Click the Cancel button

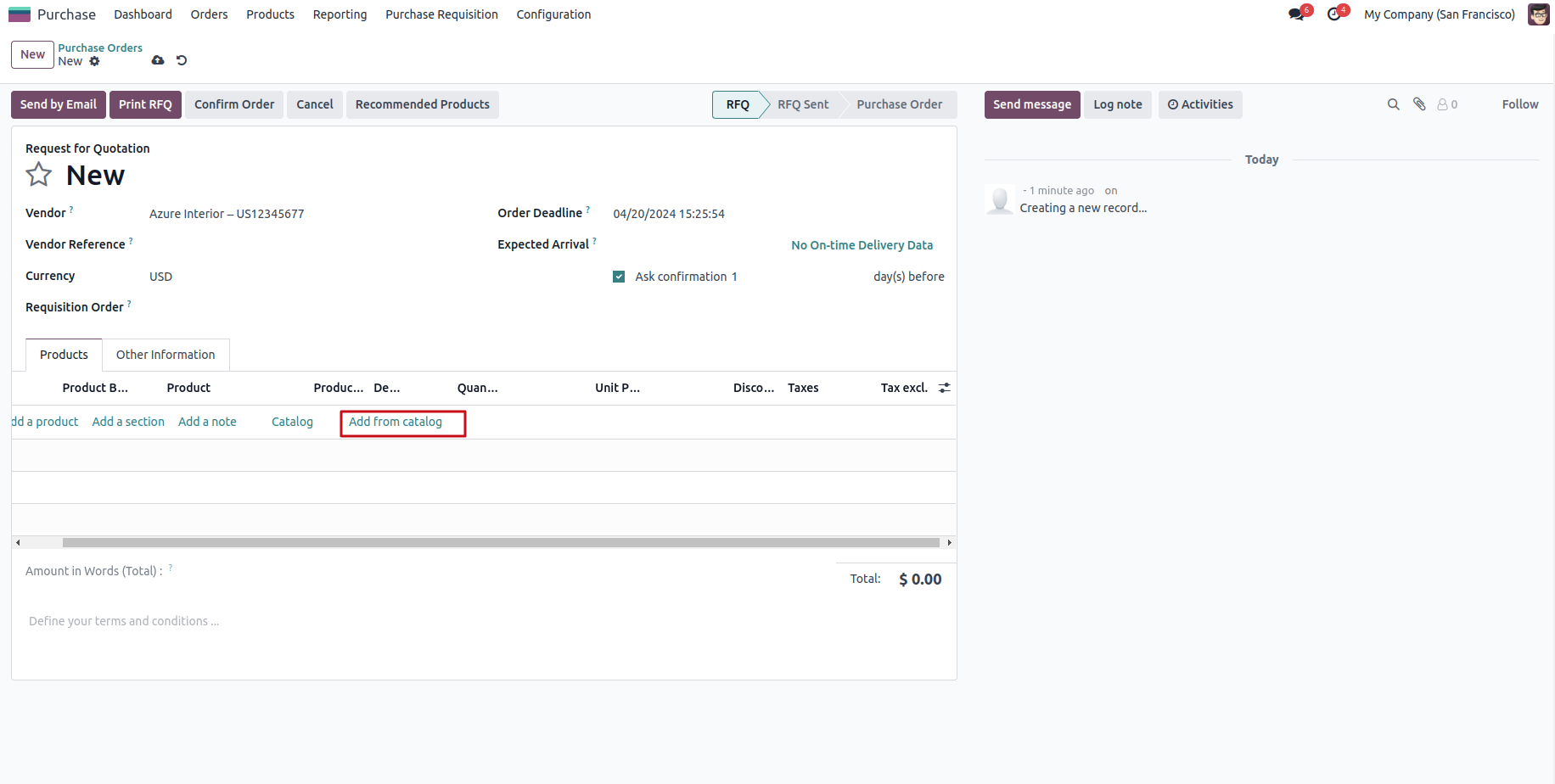(315, 104)
